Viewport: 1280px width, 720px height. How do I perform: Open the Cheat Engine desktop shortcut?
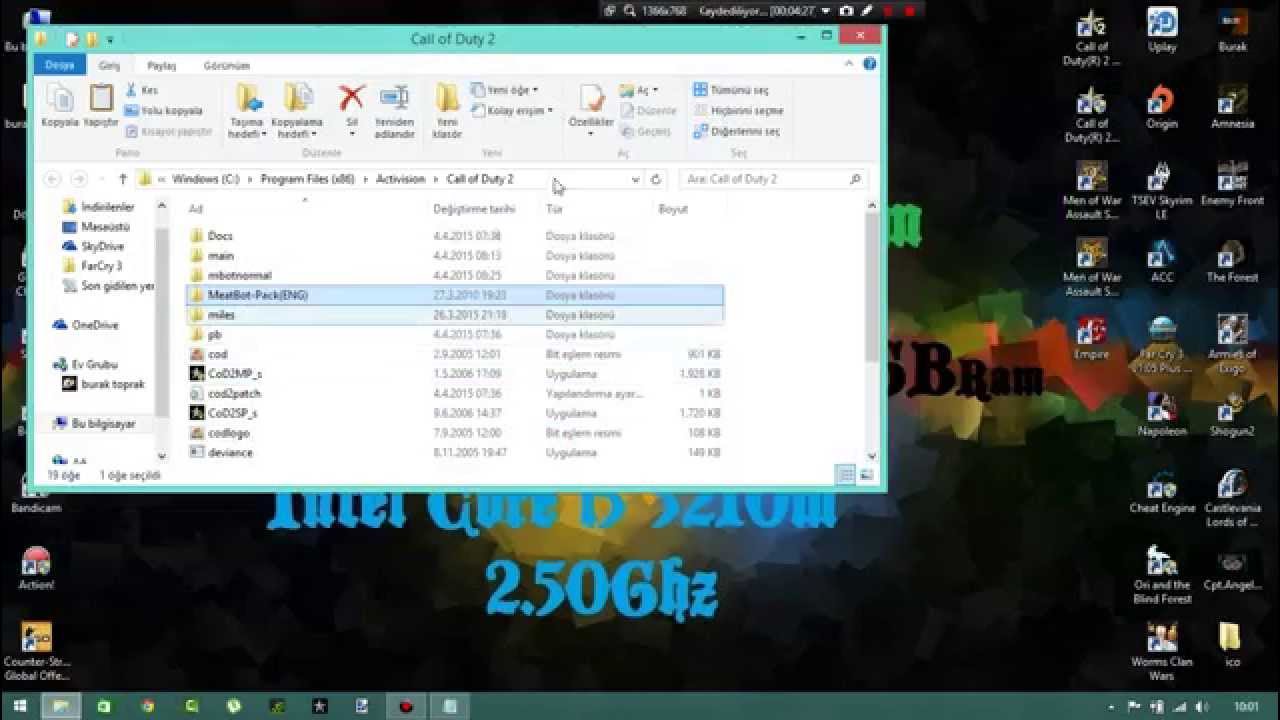[x=1162, y=492]
